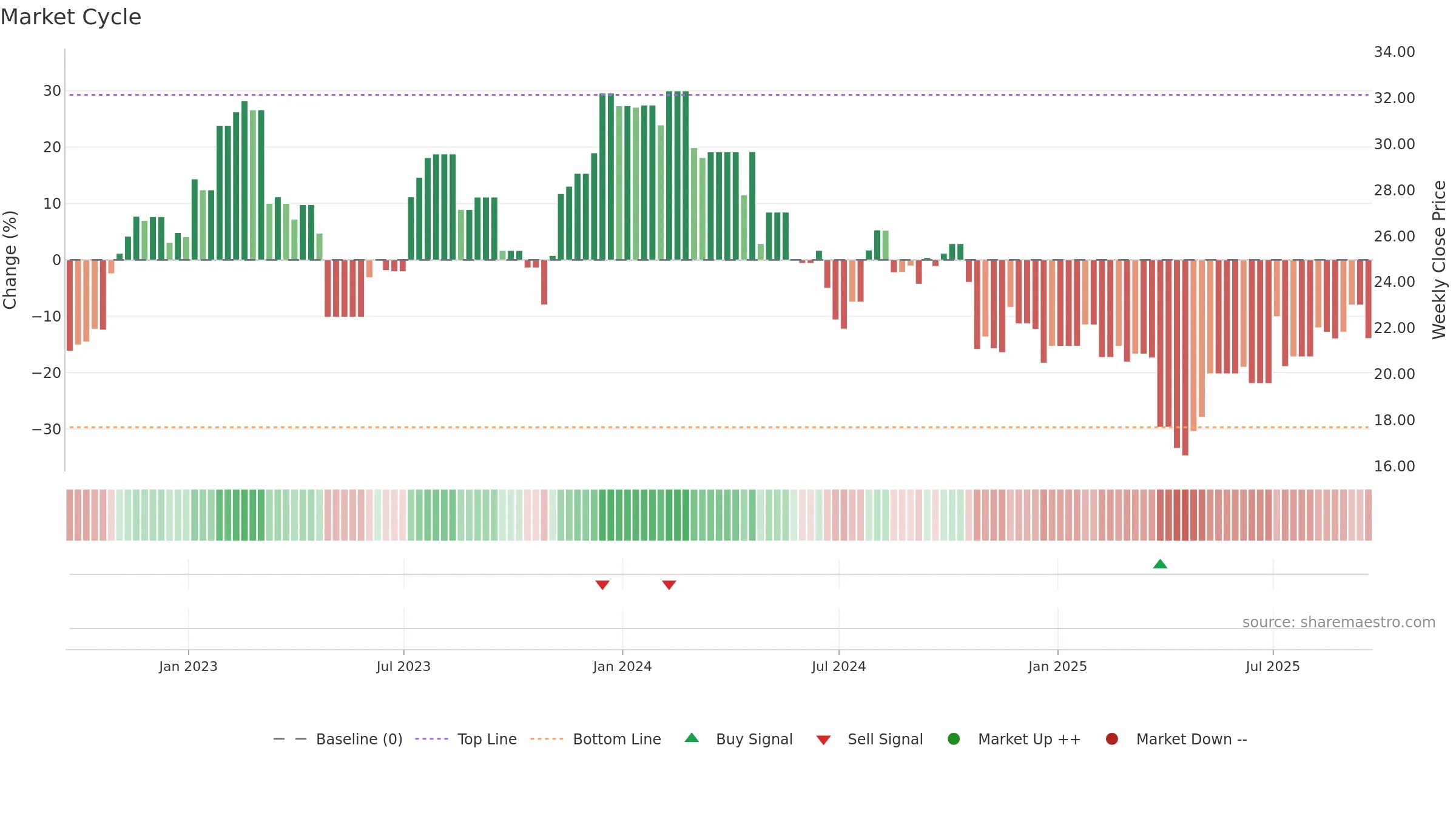
Task: Click the 30 percent axis label
Action: 52,91
